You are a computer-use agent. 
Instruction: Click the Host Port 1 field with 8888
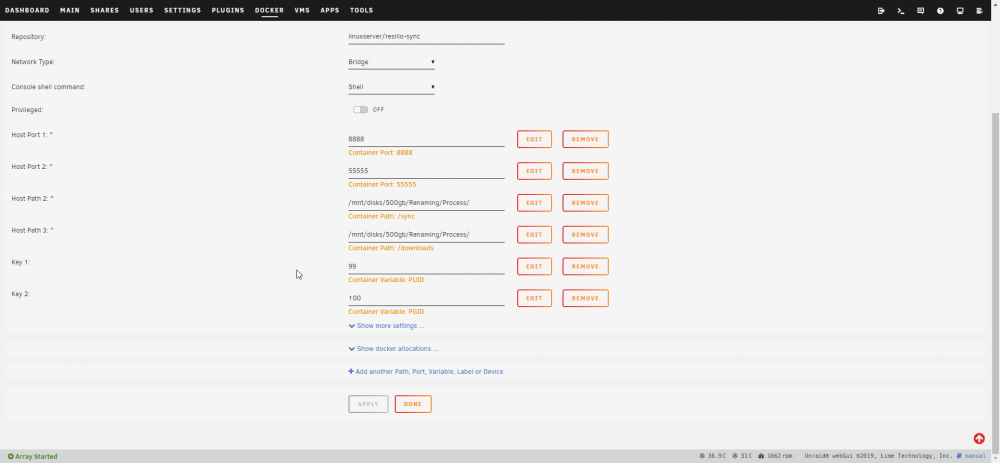click(426, 139)
